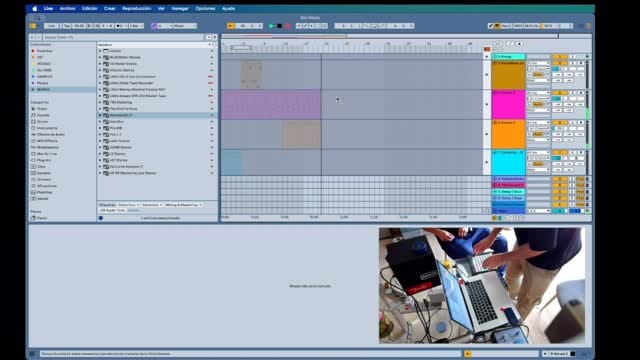Expand the L2 Stereo plug-in row
The width and height of the screenshot is (640, 360).
100,154
